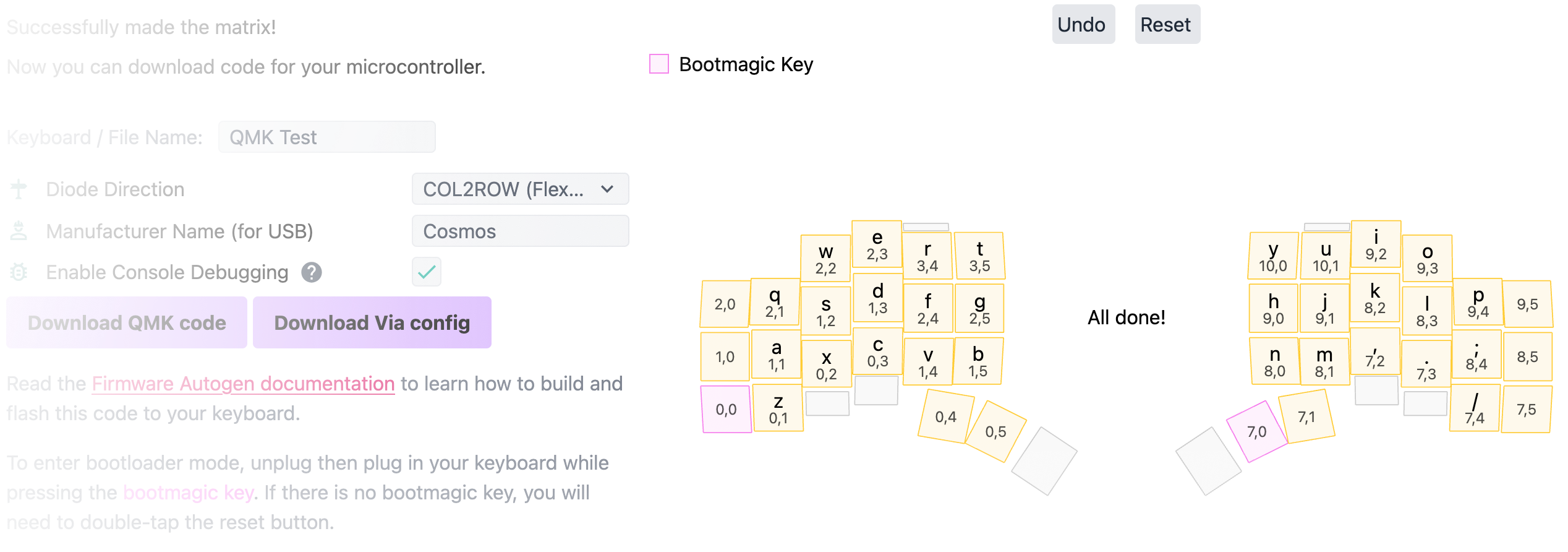Download QMK code
The image size is (1568, 552).
[x=127, y=322]
